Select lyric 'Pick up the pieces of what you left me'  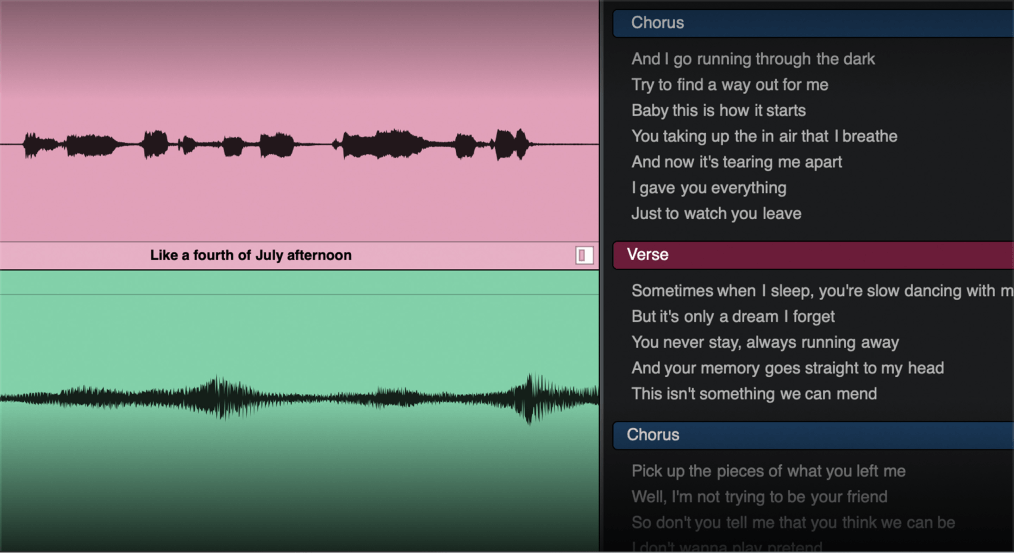768,472
